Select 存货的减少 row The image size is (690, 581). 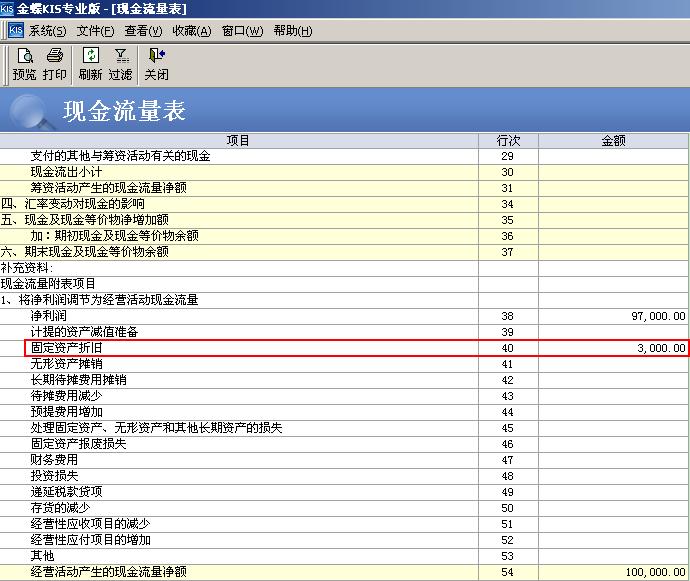[344, 508]
